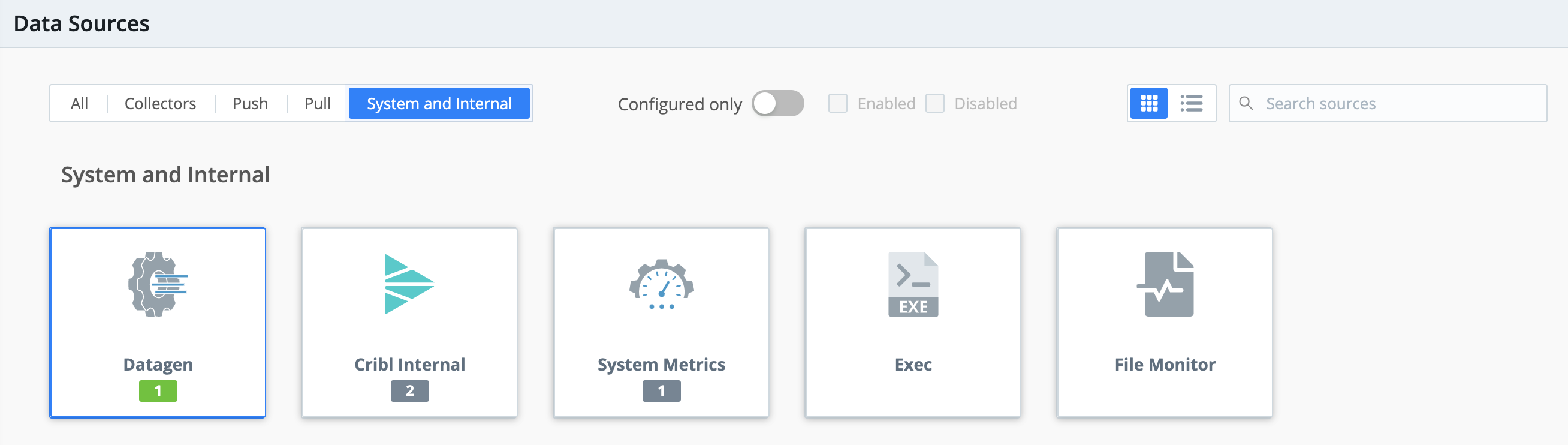Select the Pull filter tab

click(317, 103)
